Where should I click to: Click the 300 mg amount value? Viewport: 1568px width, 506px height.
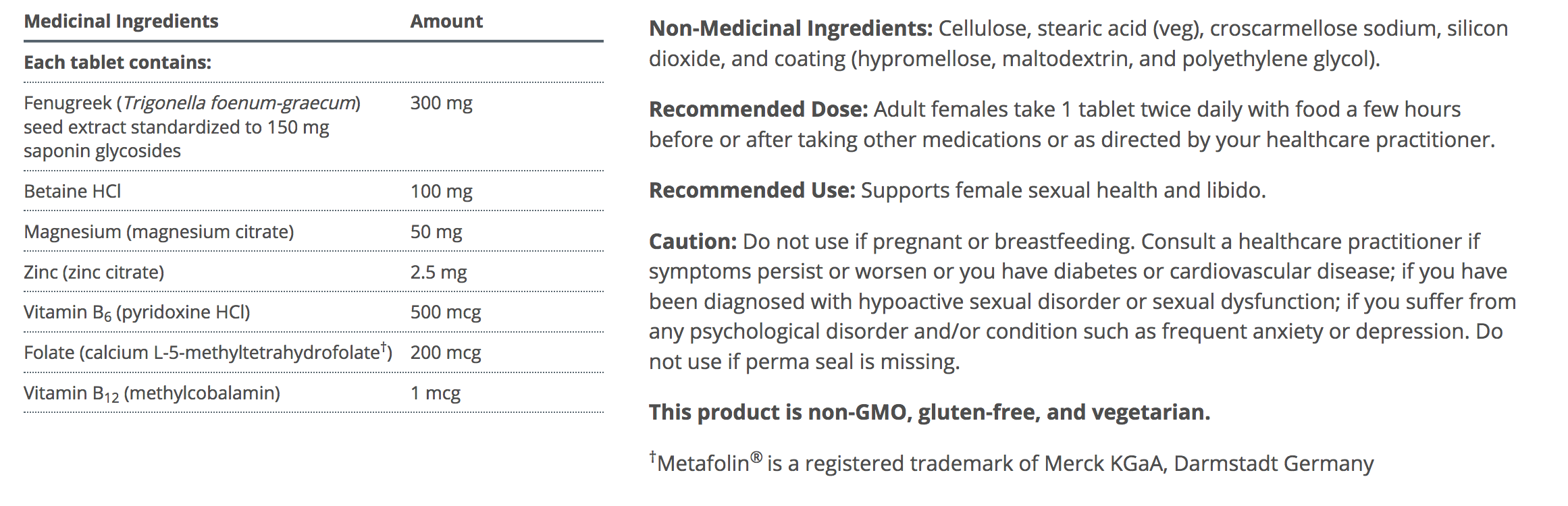point(441,103)
